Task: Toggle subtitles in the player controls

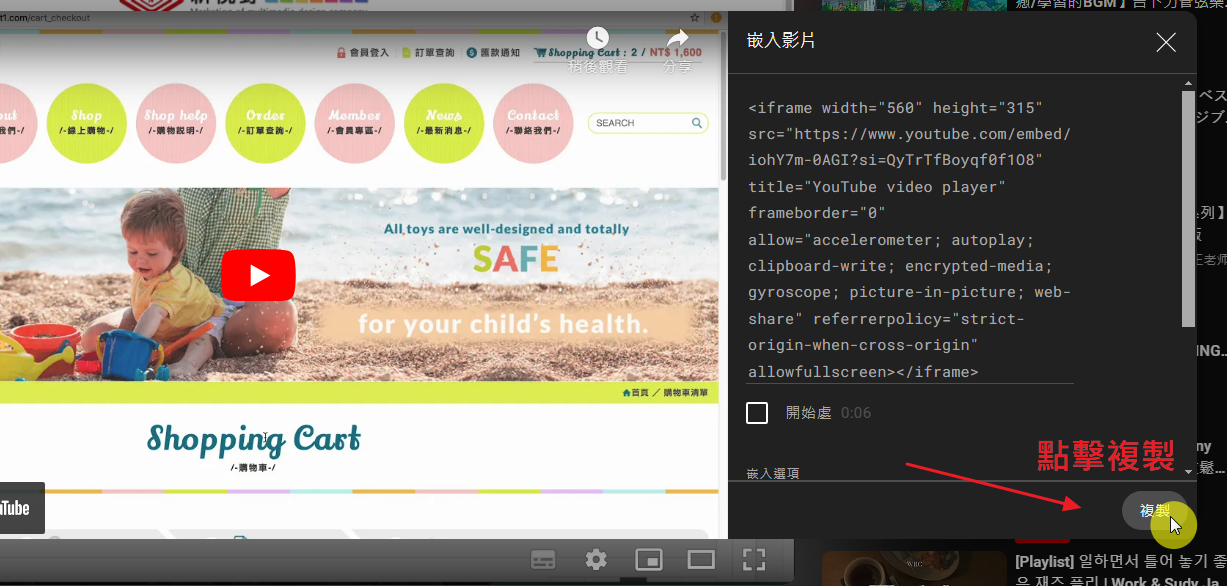Action: pos(543,560)
